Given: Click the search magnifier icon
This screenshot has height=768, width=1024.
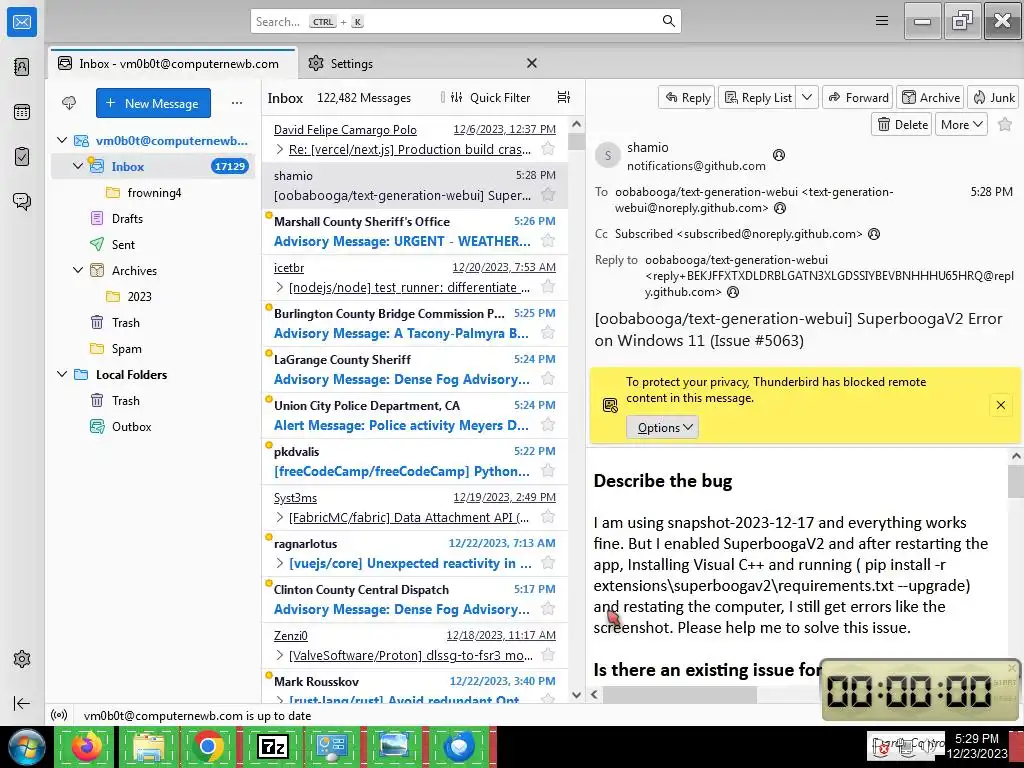Looking at the screenshot, I should pyautogui.click(x=668, y=21).
